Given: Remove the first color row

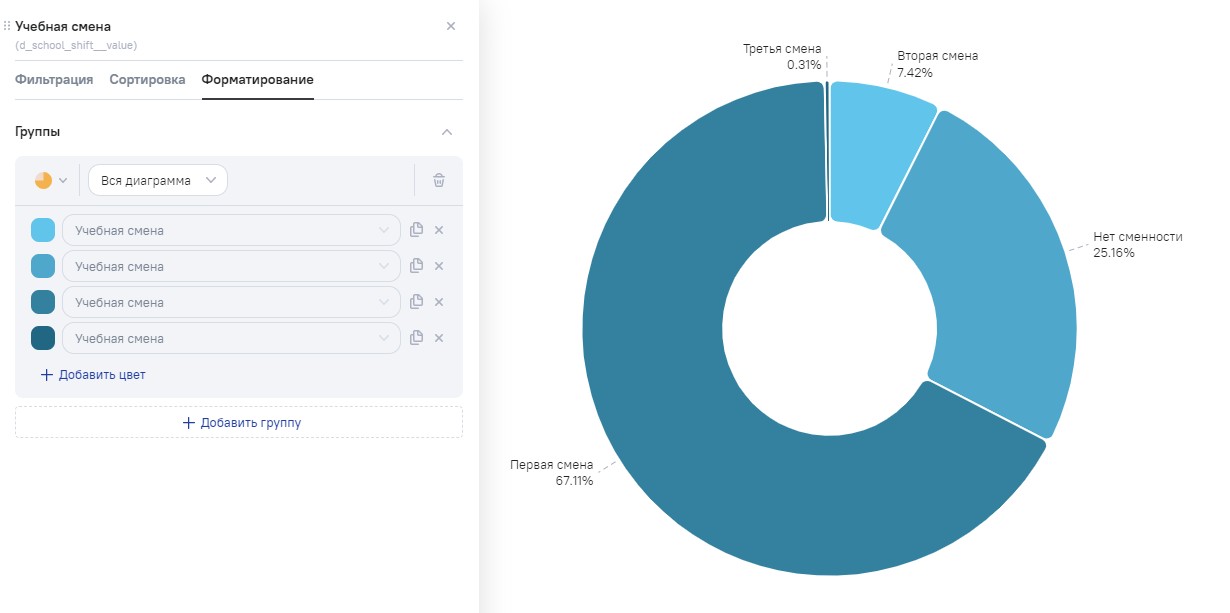Looking at the screenshot, I should [x=439, y=230].
